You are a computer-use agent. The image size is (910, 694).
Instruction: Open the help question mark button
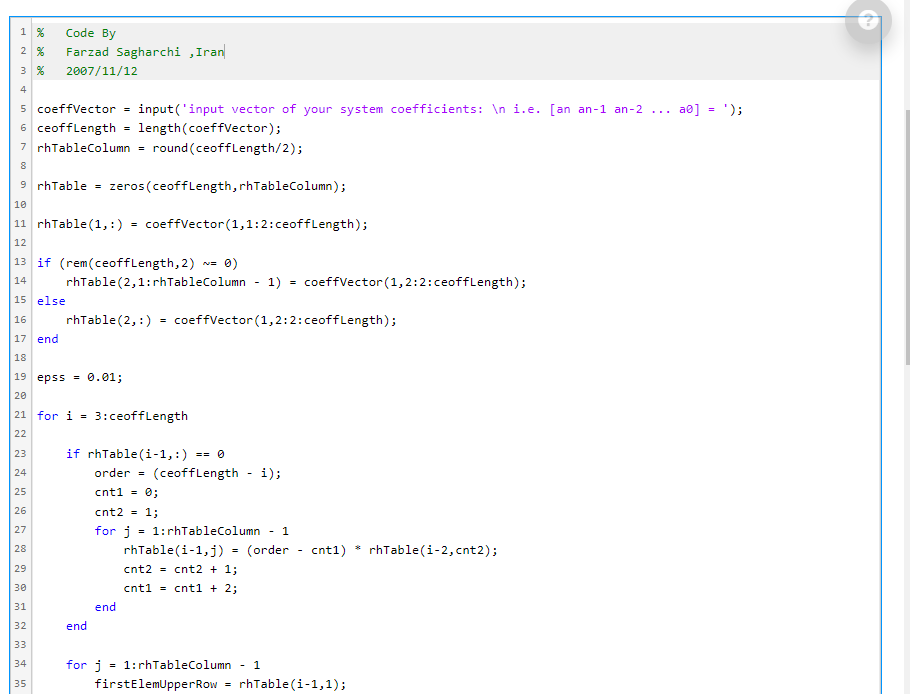coord(868,20)
